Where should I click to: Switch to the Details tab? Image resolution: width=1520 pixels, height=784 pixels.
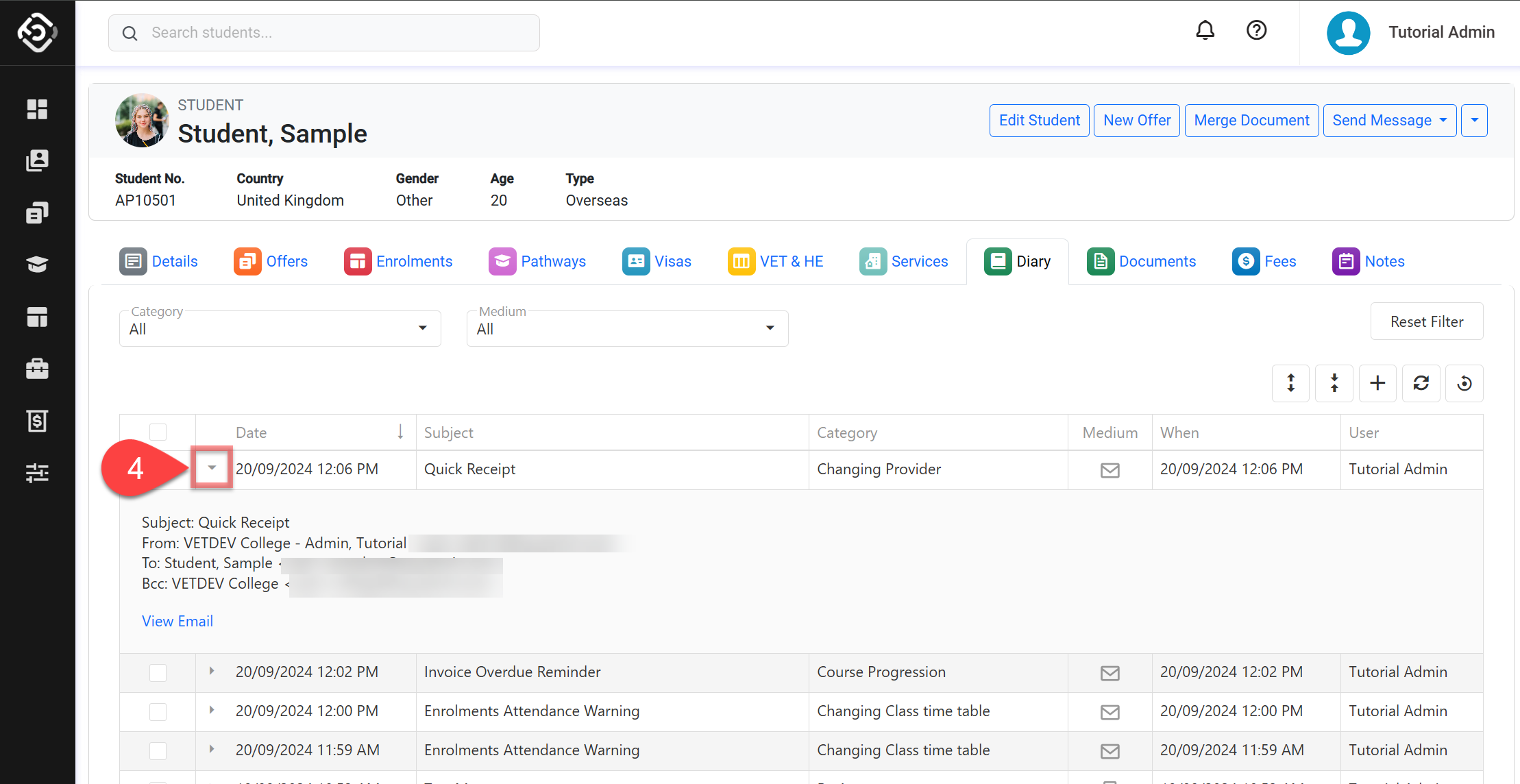pos(158,261)
